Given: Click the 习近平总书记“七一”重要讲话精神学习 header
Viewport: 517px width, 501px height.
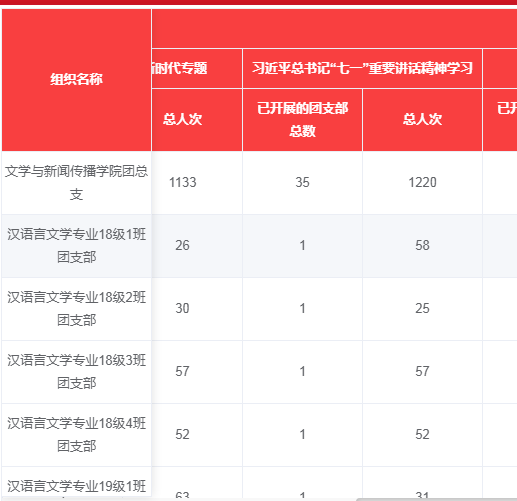Looking at the screenshot, I should tap(362, 68).
